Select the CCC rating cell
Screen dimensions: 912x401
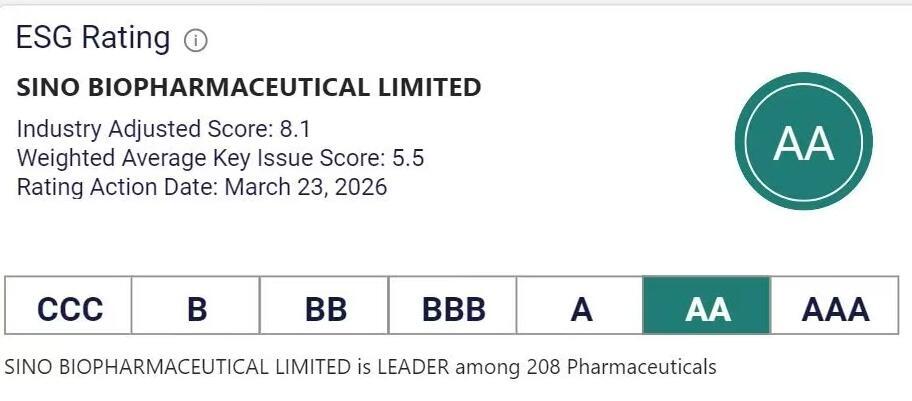click(x=70, y=307)
